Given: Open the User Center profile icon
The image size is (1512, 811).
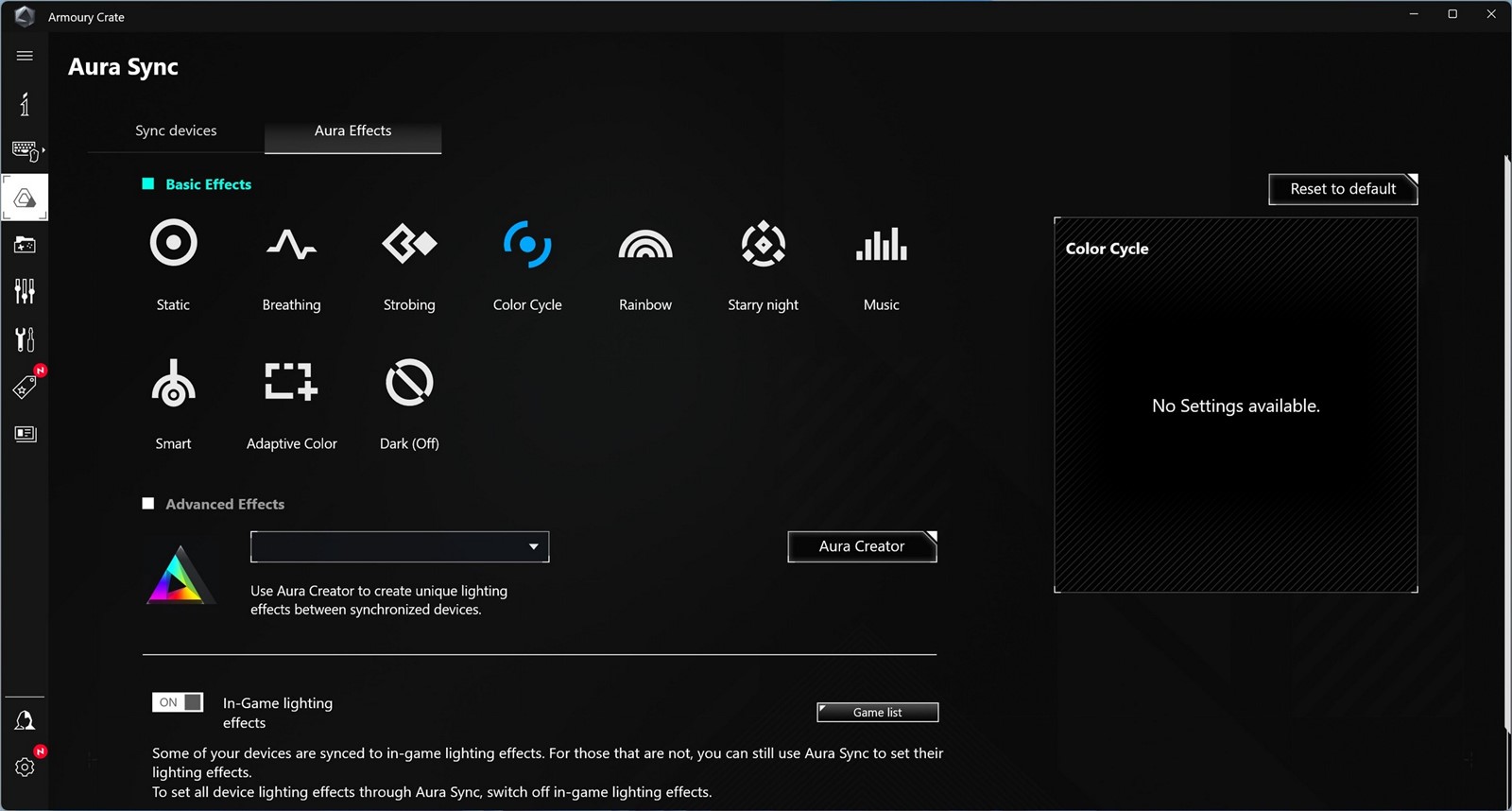Looking at the screenshot, I should coord(25,721).
